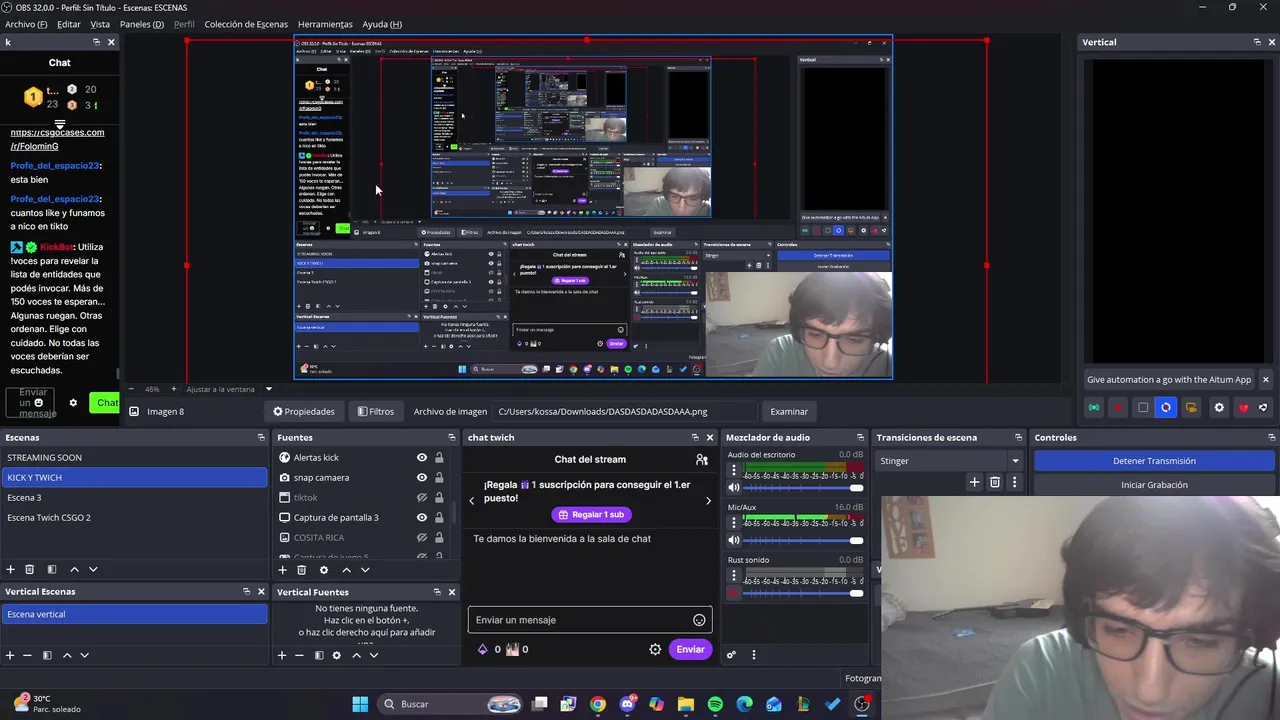Add a source in Vertical Fuentes panel

282,655
